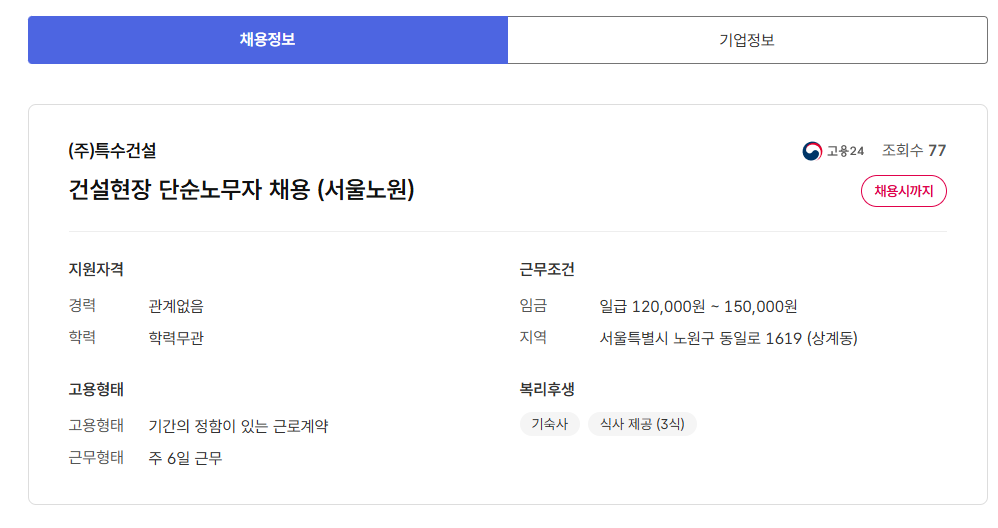Click the 근무조건 section heading
Screen dimensions: 998x528
(547, 269)
